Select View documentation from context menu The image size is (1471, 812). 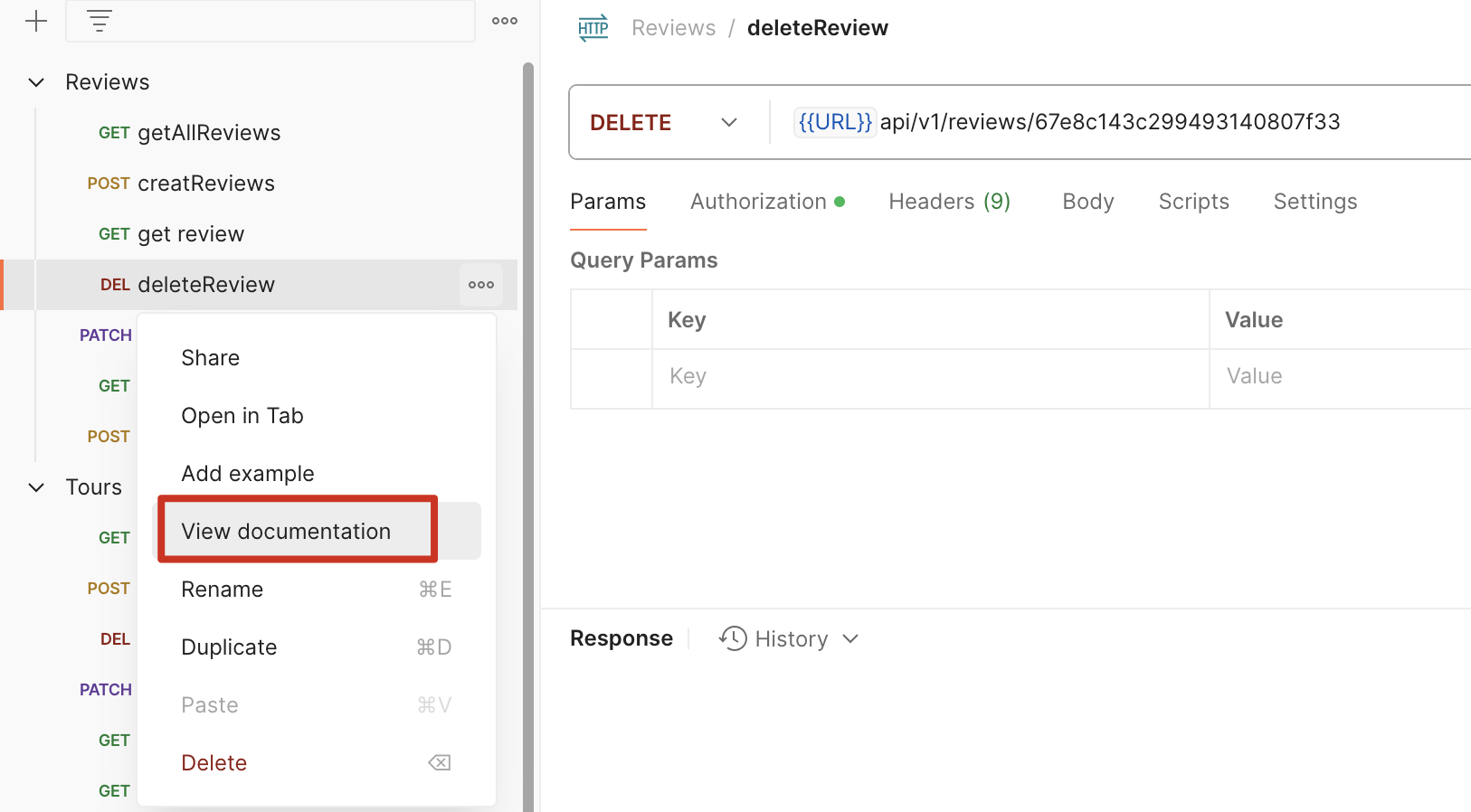point(286,532)
